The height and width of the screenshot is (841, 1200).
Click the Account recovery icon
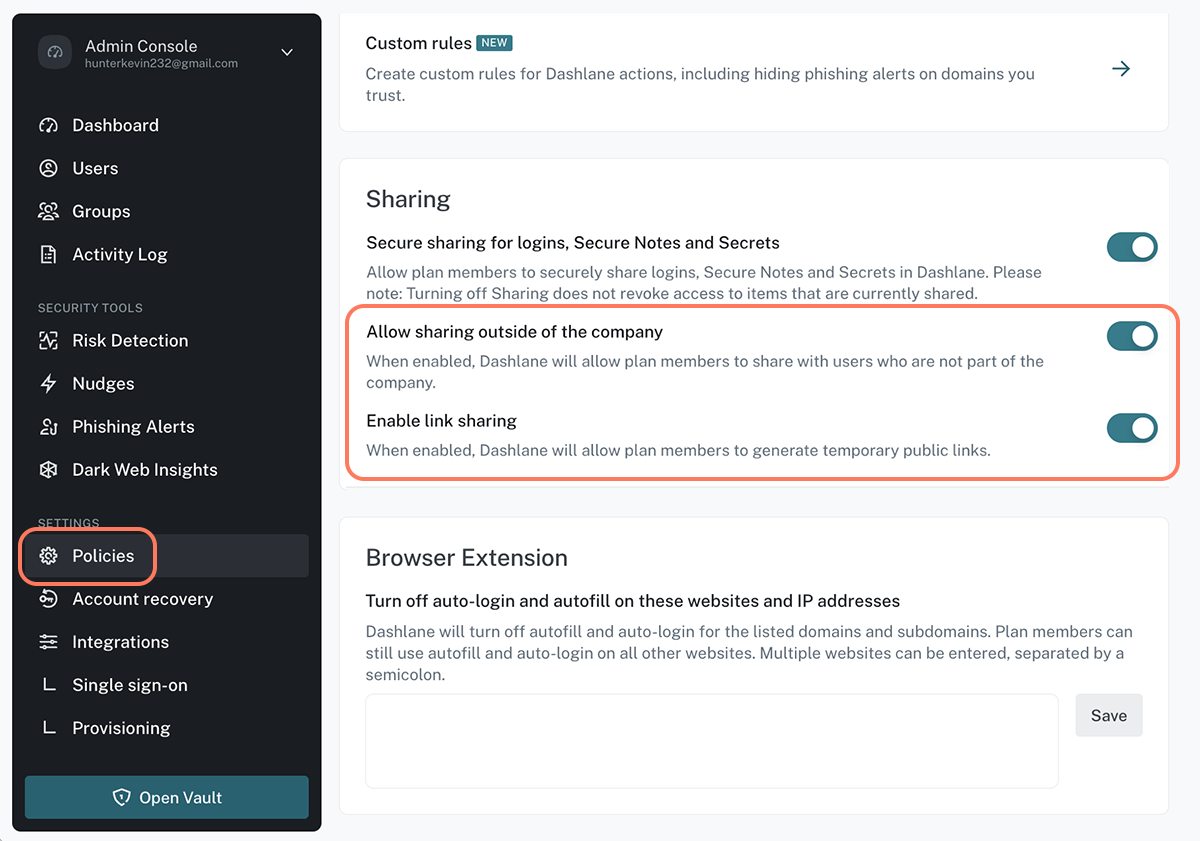coord(48,599)
